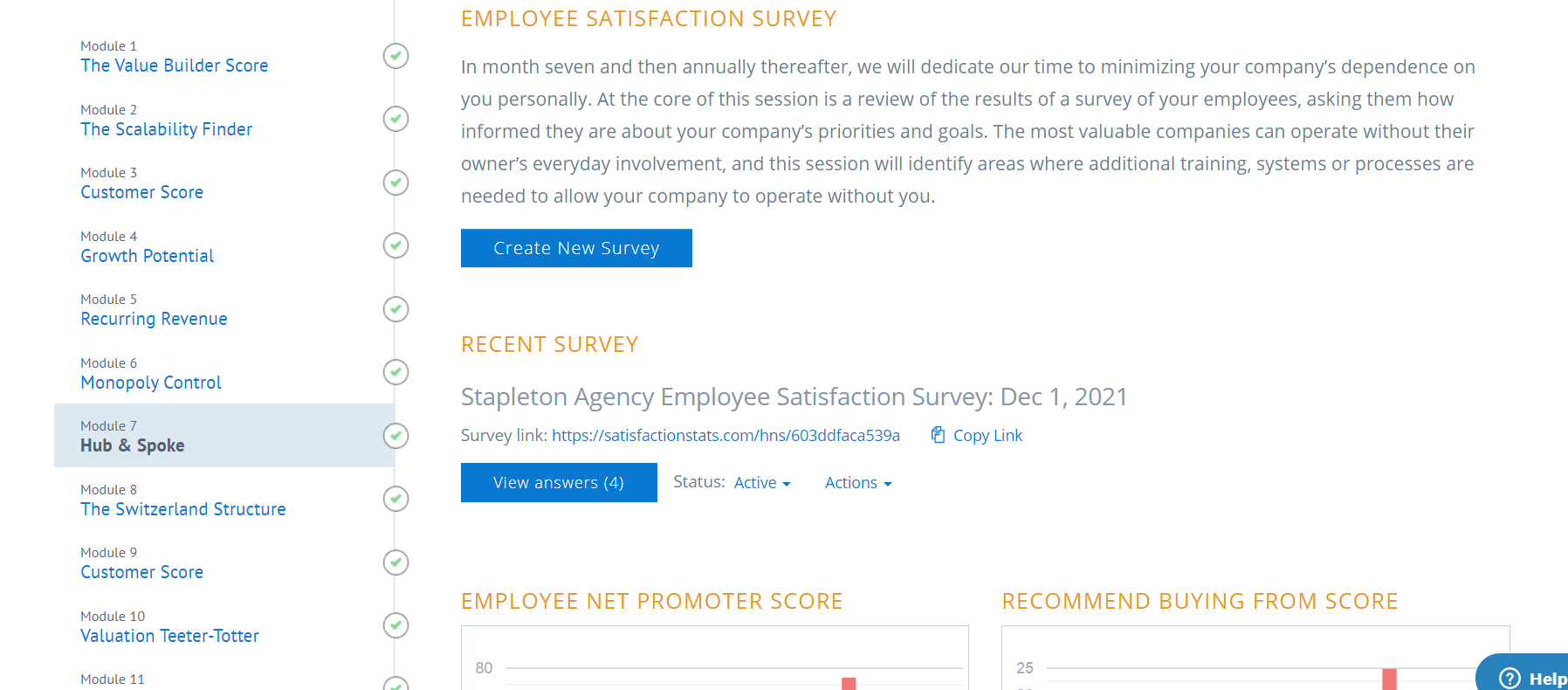This screenshot has width=1568, height=690.
Task: Open the satisfactionstats survey link
Action: pos(726,436)
